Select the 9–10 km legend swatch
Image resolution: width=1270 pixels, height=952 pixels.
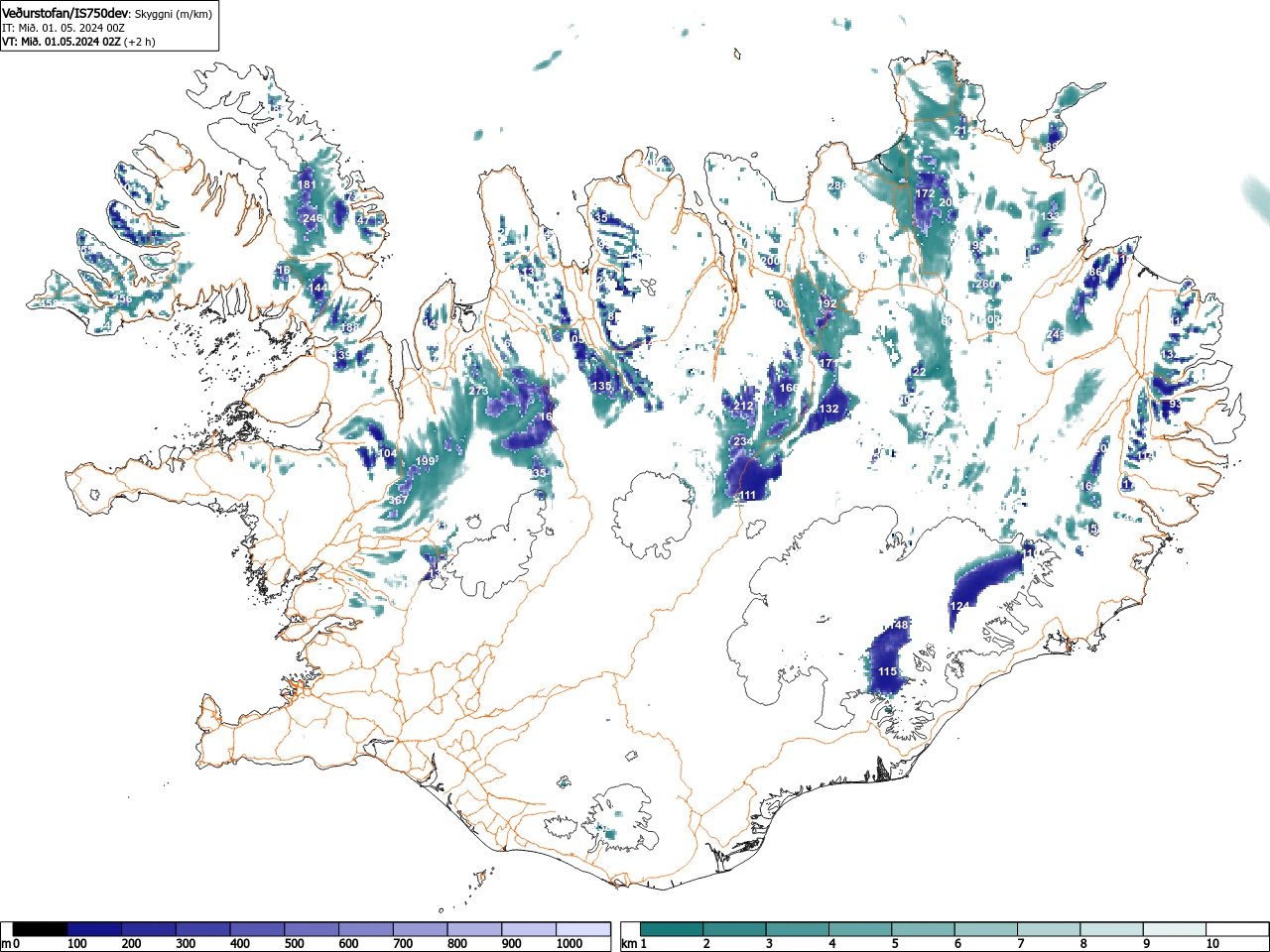tap(1174, 929)
